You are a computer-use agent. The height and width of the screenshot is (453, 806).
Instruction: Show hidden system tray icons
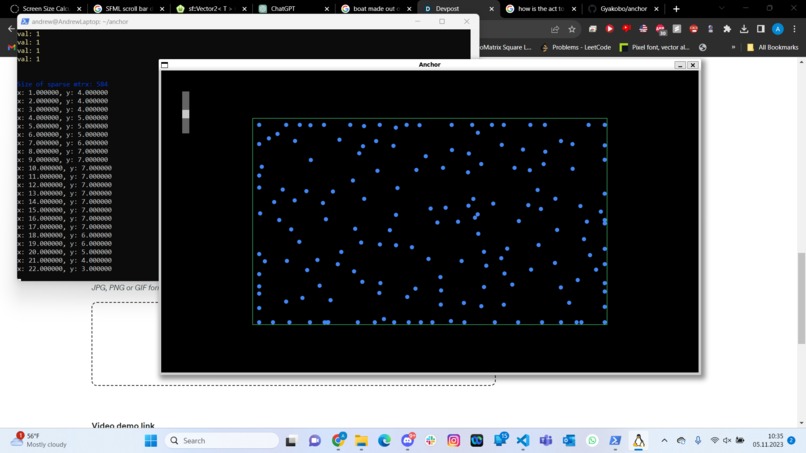tap(664, 441)
